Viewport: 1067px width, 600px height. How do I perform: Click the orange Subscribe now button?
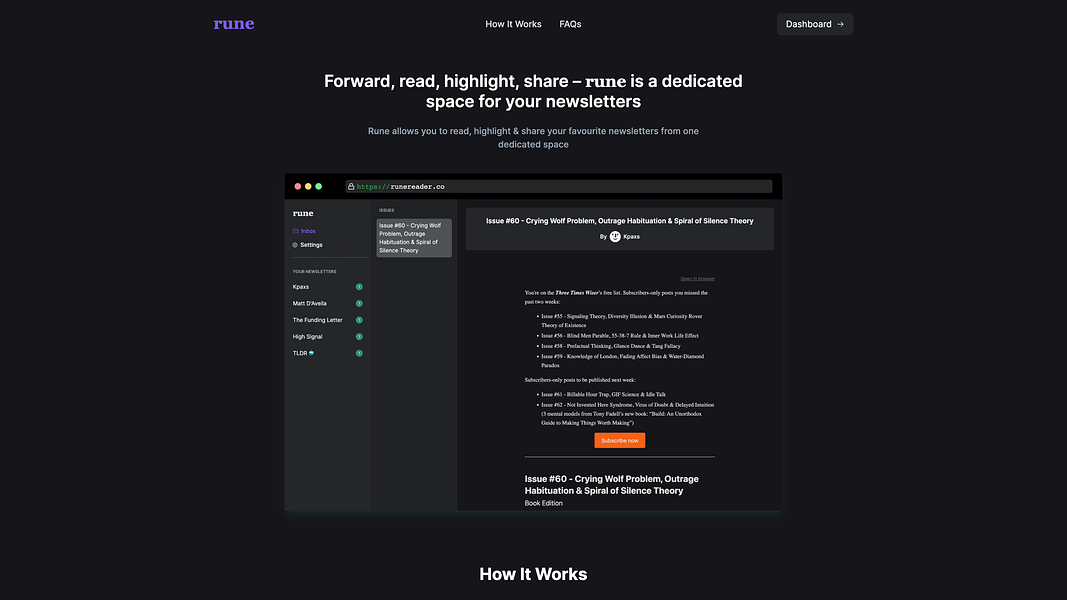(x=620, y=441)
